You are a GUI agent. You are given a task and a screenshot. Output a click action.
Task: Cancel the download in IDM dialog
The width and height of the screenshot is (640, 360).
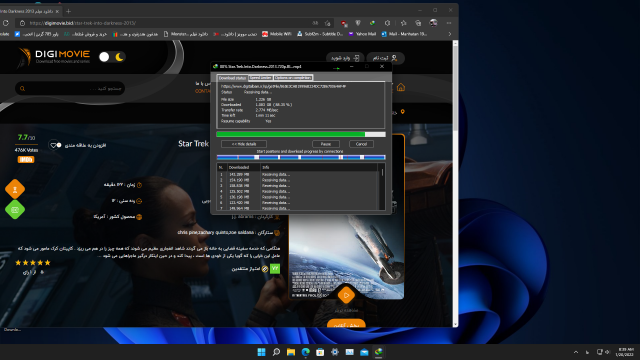(361, 144)
